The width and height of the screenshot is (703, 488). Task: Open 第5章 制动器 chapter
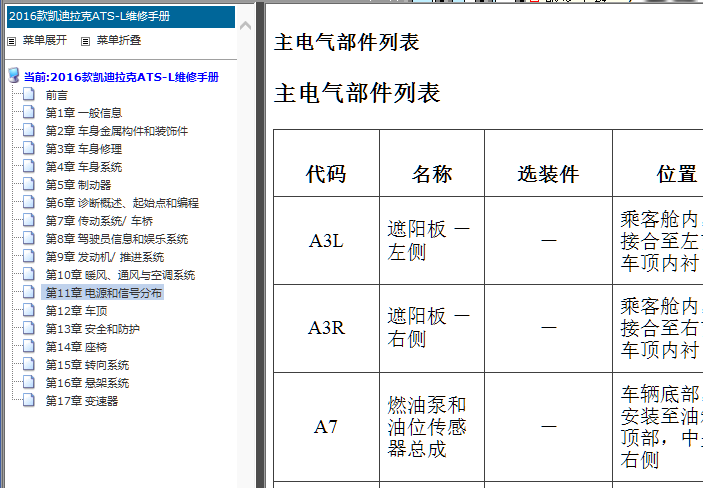78,185
